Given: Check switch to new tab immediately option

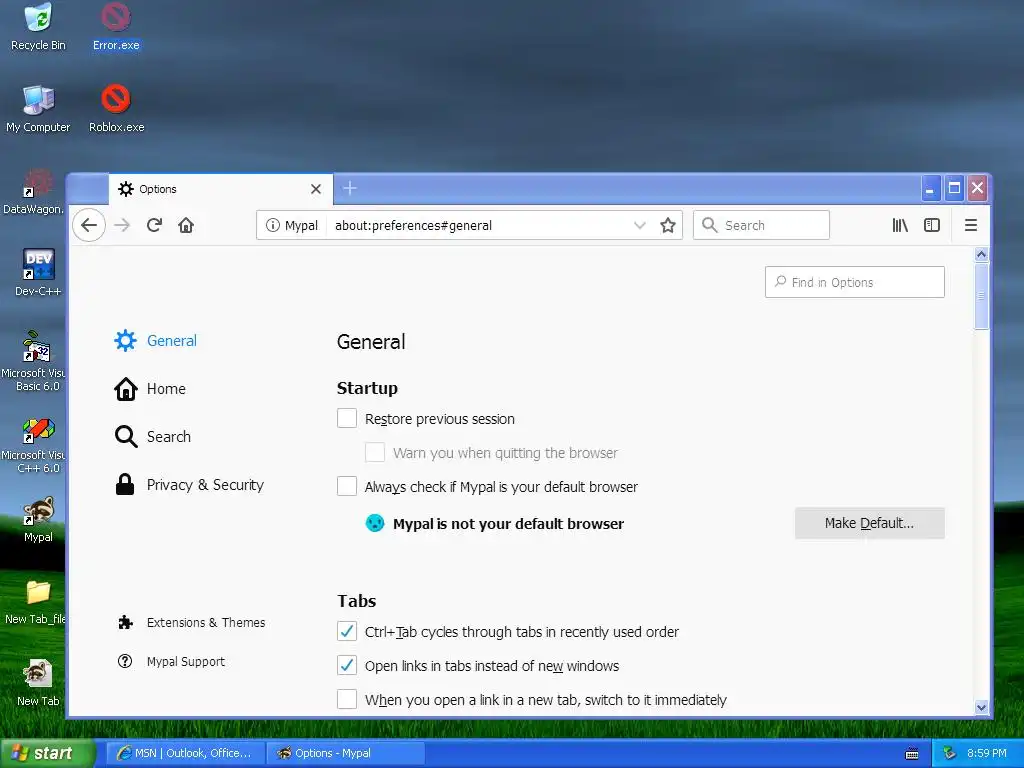Looking at the screenshot, I should 347,699.
